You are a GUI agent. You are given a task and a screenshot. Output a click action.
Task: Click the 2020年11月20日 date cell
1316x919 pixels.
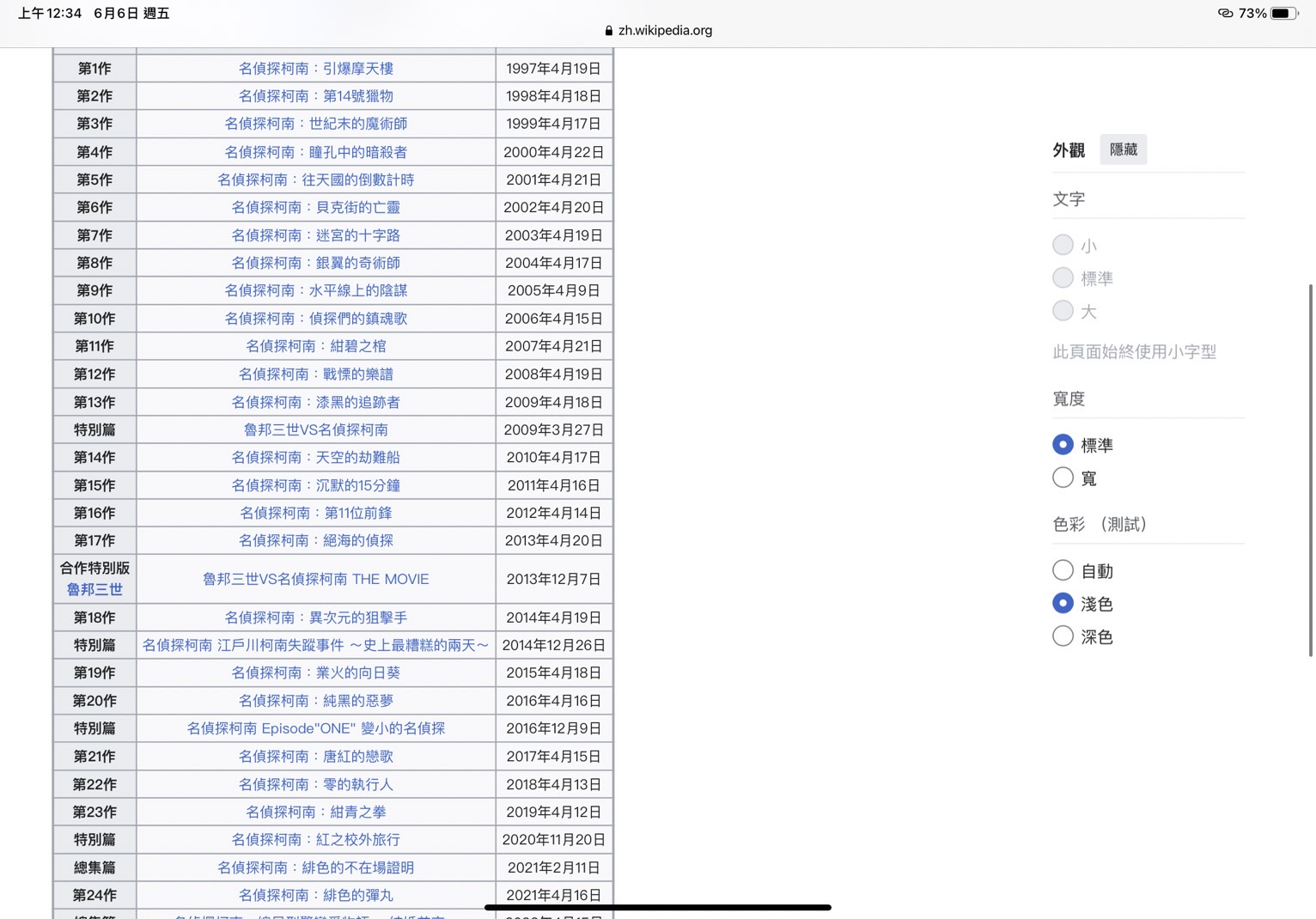554,839
